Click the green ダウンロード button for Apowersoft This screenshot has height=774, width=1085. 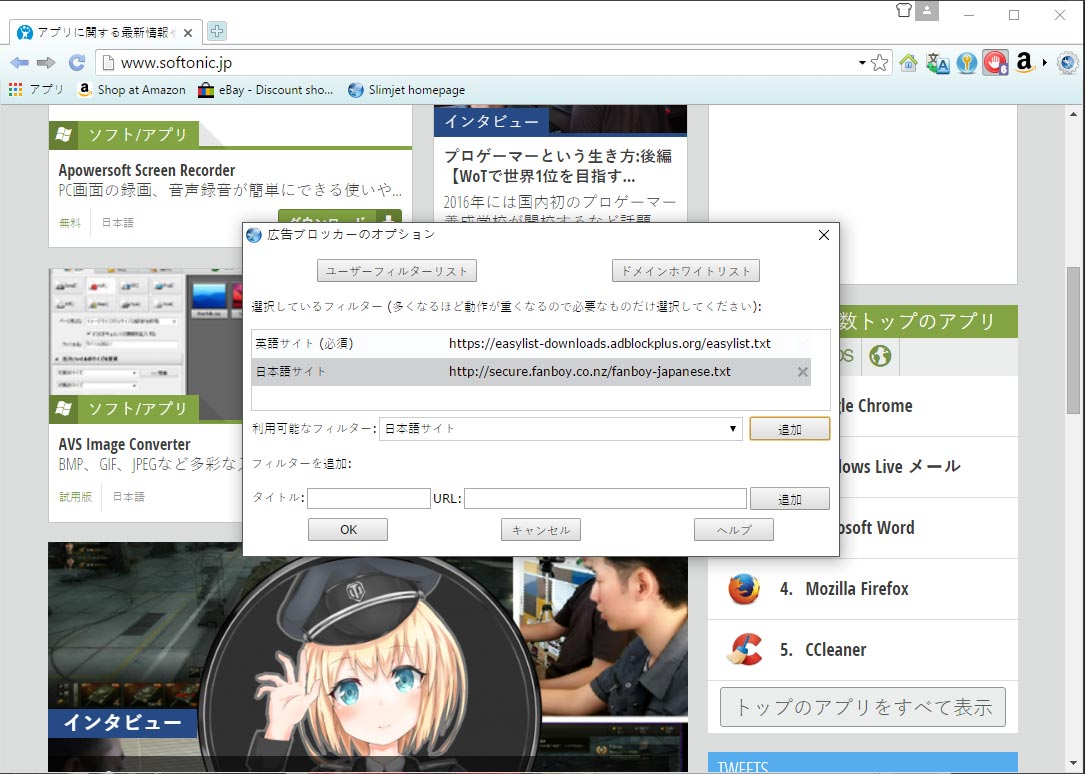340,217
